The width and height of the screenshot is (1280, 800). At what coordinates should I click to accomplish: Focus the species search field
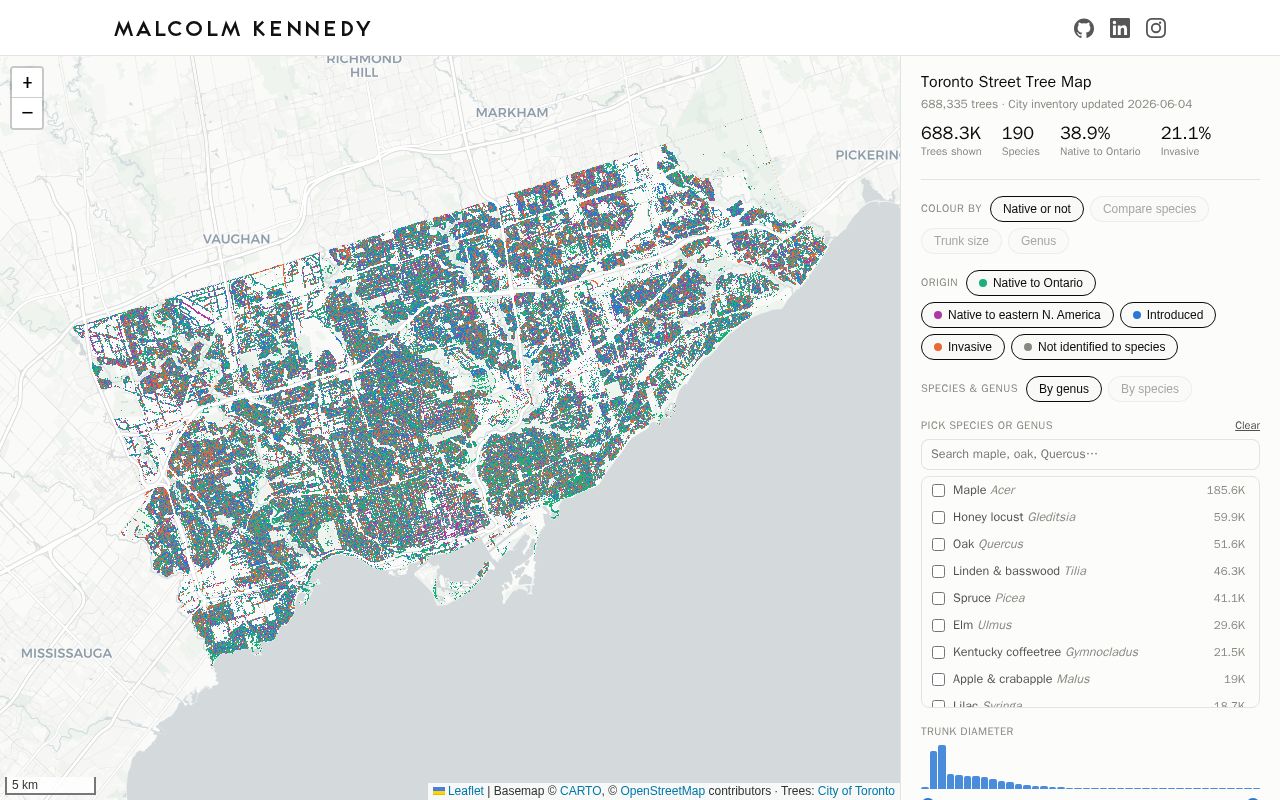(x=1090, y=454)
